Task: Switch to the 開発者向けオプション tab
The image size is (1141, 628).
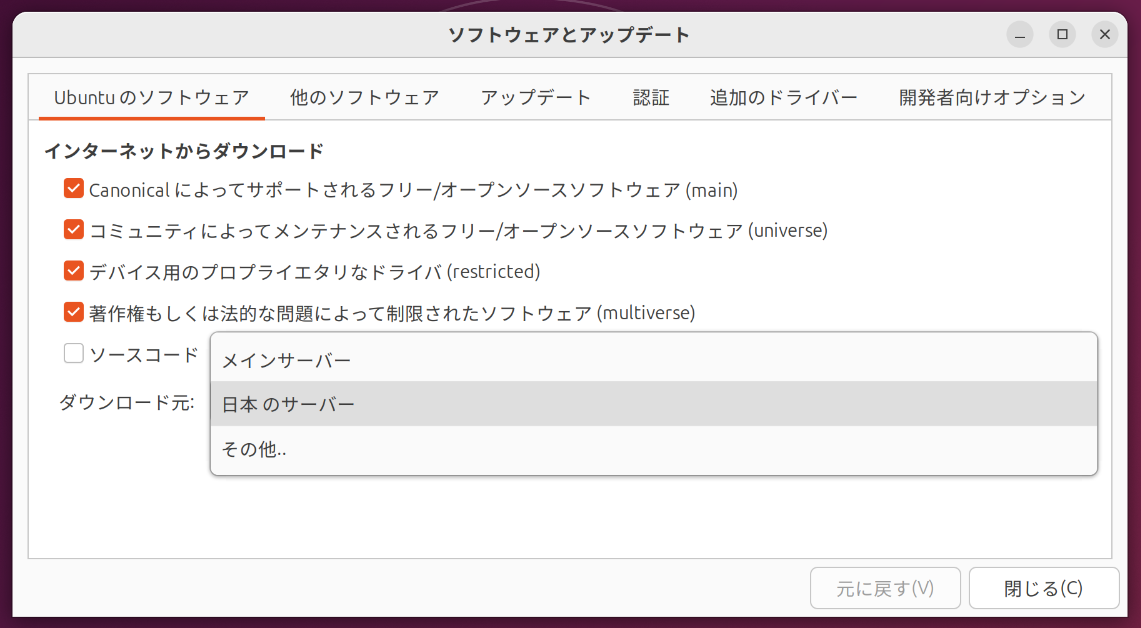Action: pos(991,98)
